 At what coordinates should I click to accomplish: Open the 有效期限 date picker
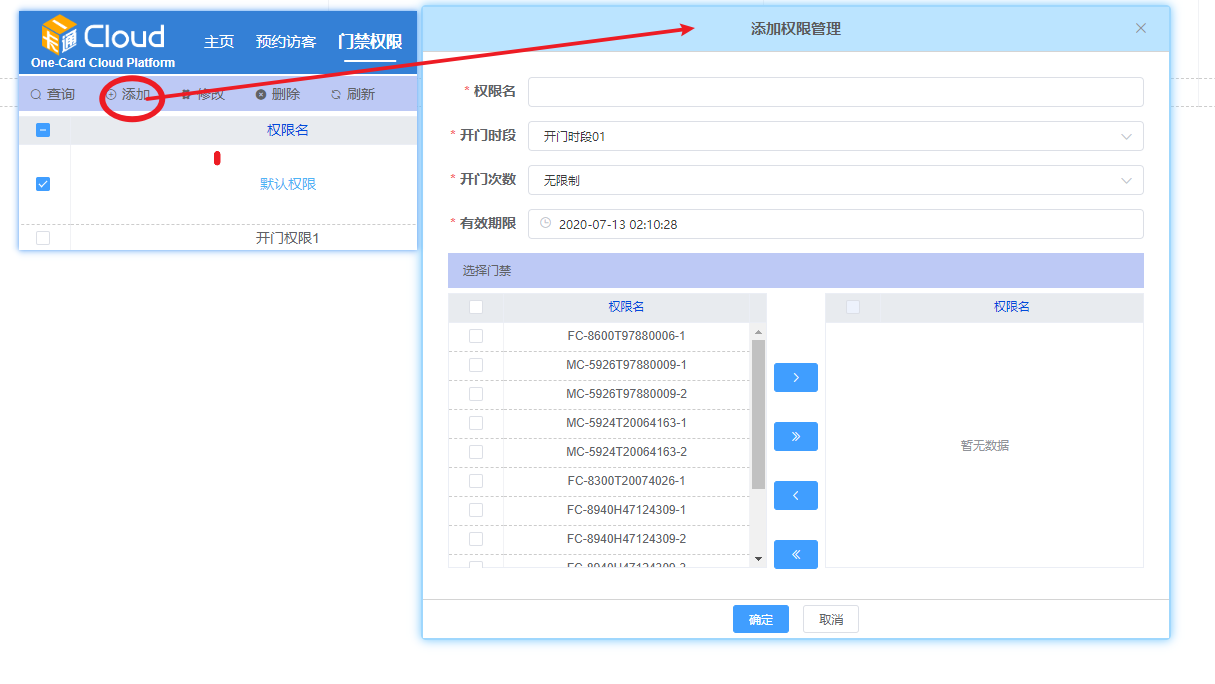tap(835, 224)
